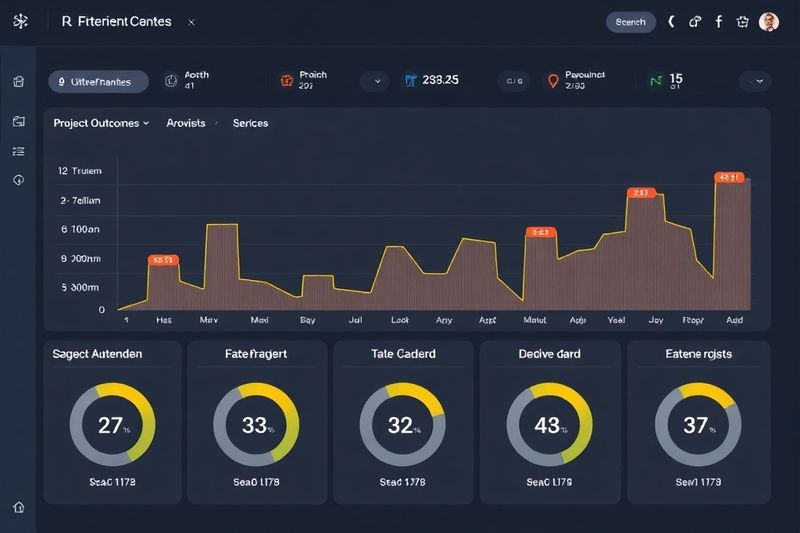Switch to the Serices tab
This screenshot has width=800, height=533.
pos(250,123)
